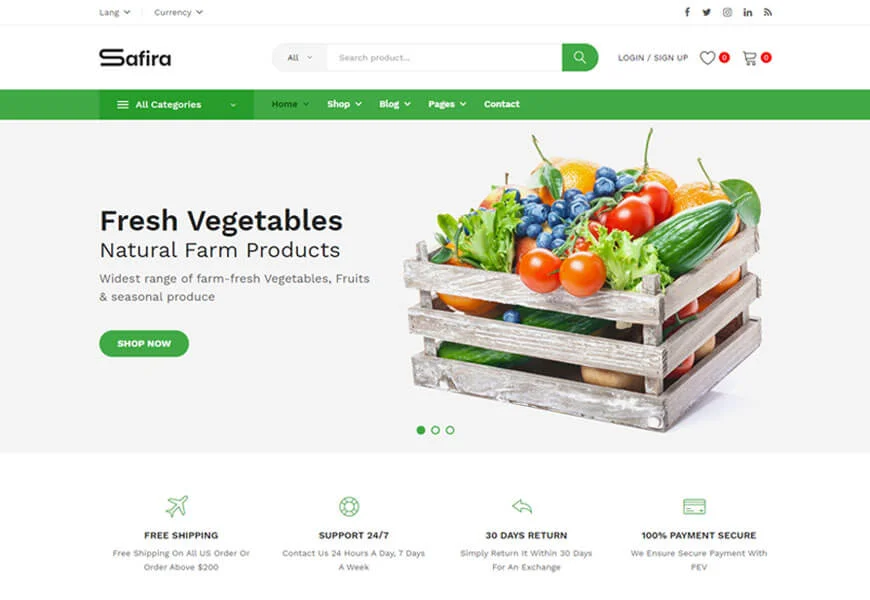Open the Shop menu

344,104
